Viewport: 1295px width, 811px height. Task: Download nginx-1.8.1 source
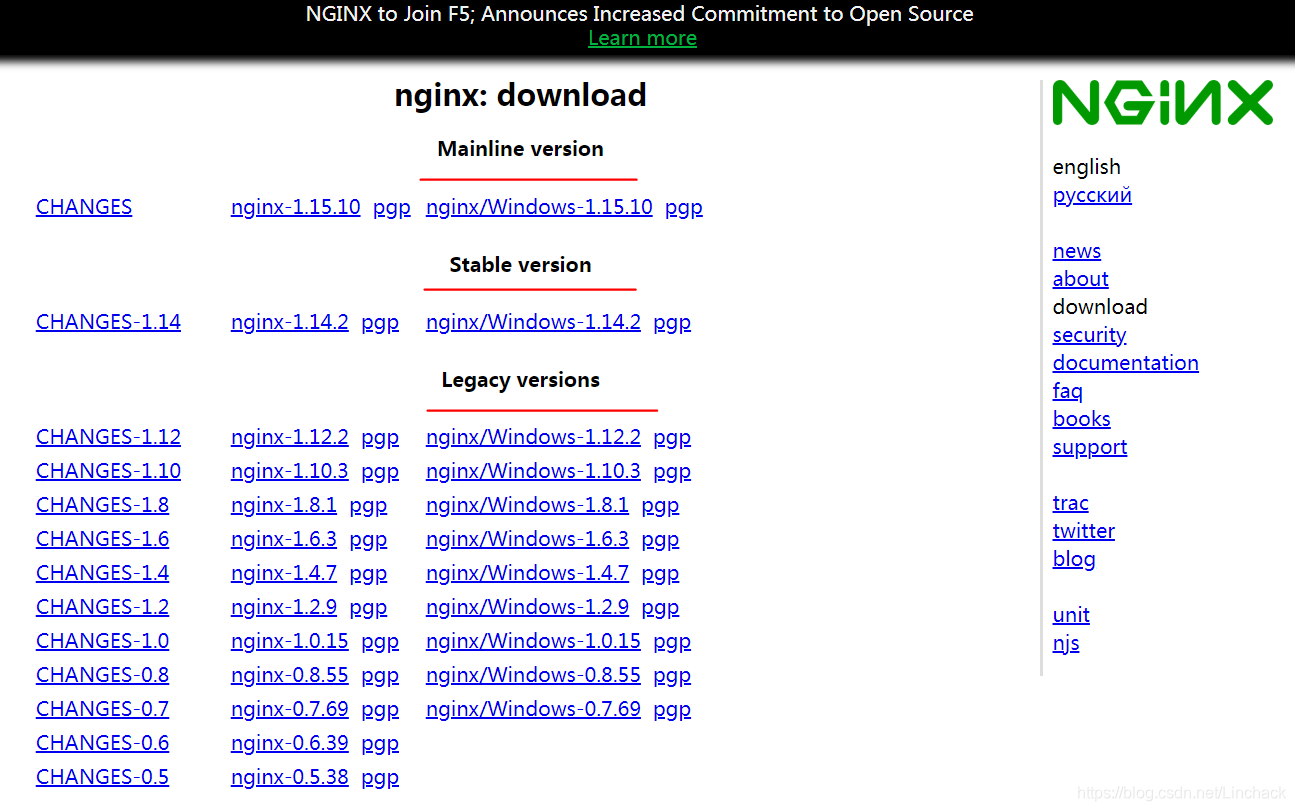283,505
